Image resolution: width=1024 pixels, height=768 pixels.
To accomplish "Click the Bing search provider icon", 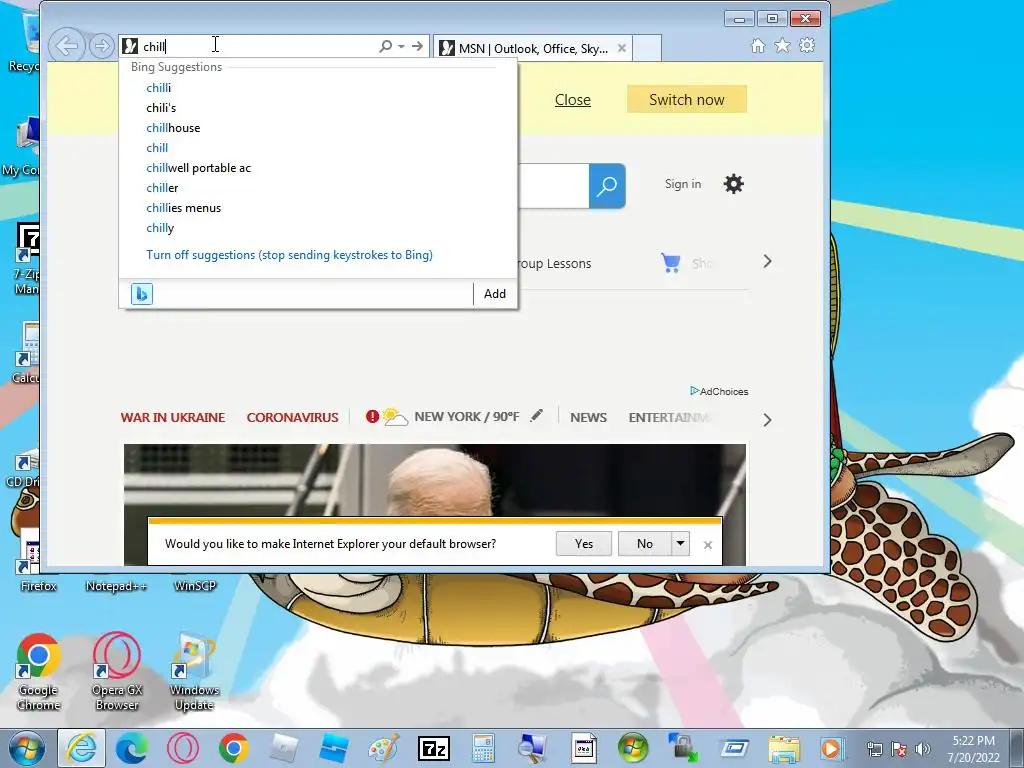I will (x=142, y=294).
